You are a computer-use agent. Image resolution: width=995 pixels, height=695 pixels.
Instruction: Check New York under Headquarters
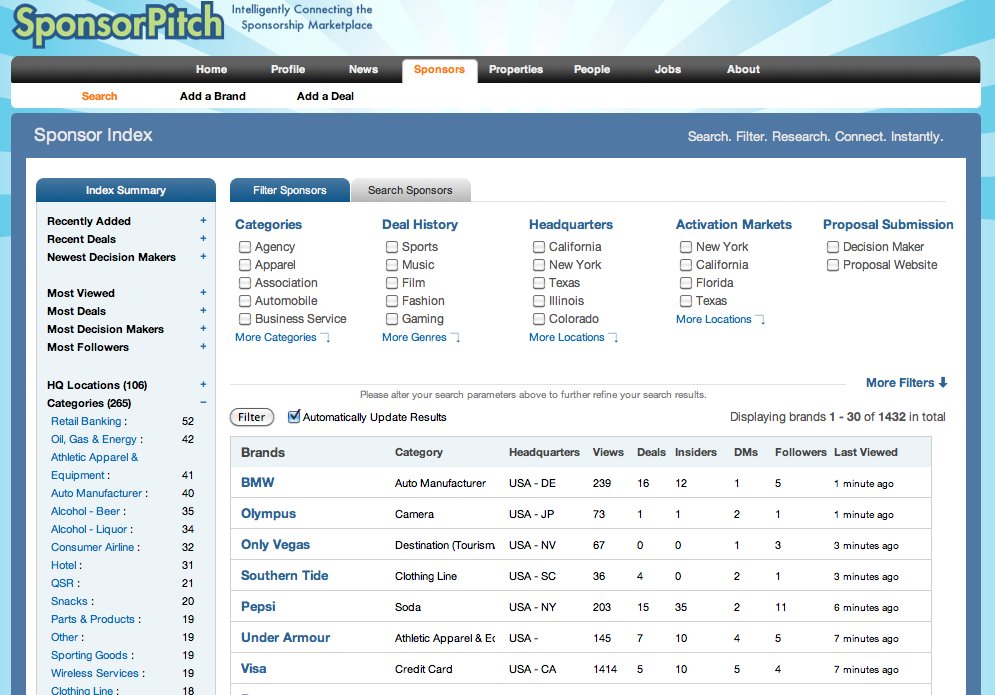pyautogui.click(x=539, y=265)
